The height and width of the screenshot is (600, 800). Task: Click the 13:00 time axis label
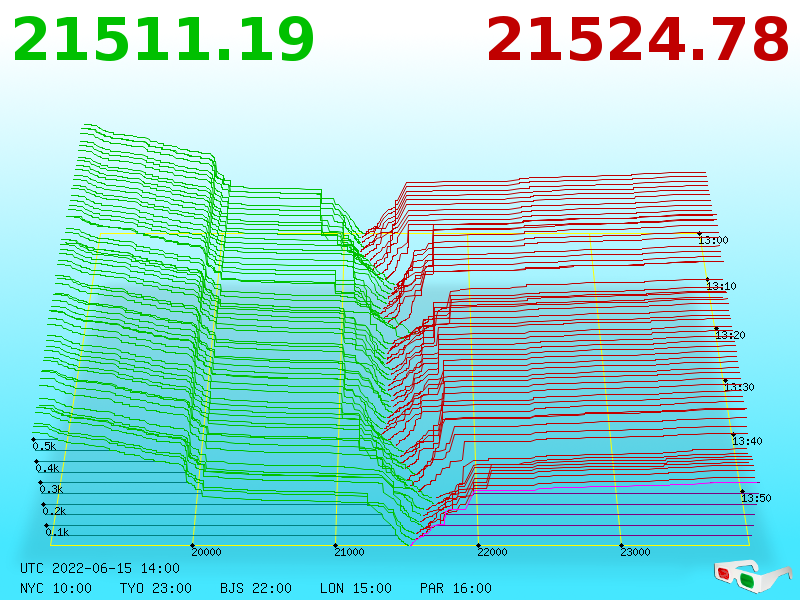click(x=713, y=240)
